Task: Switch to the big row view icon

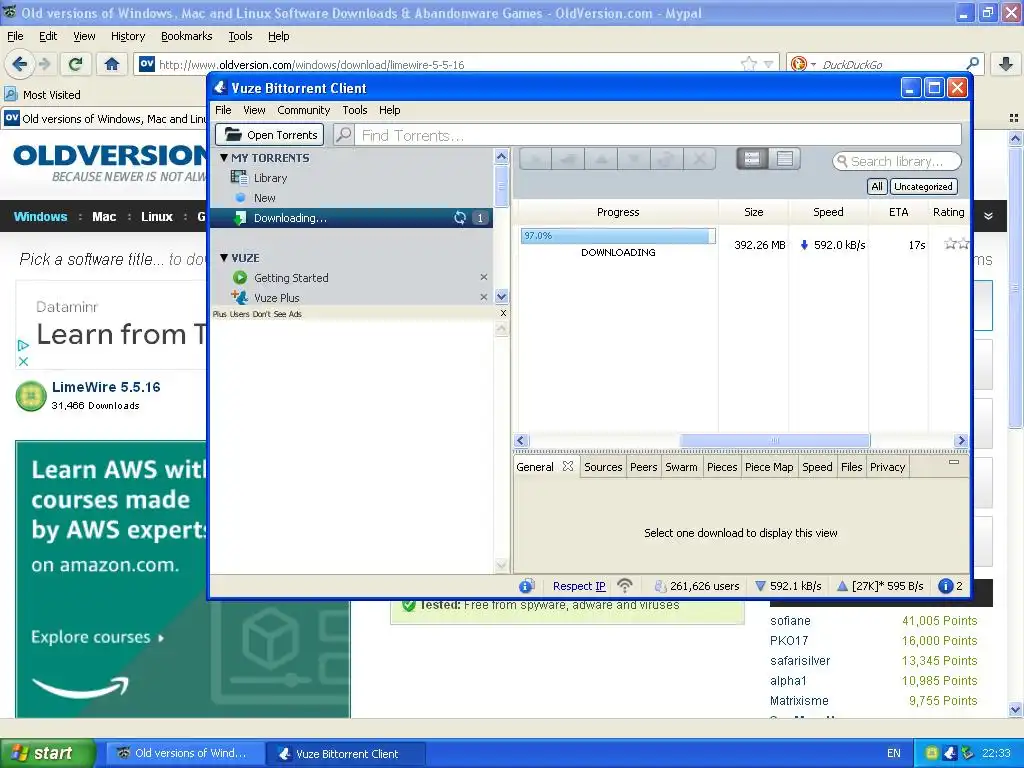Action: point(752,159)
